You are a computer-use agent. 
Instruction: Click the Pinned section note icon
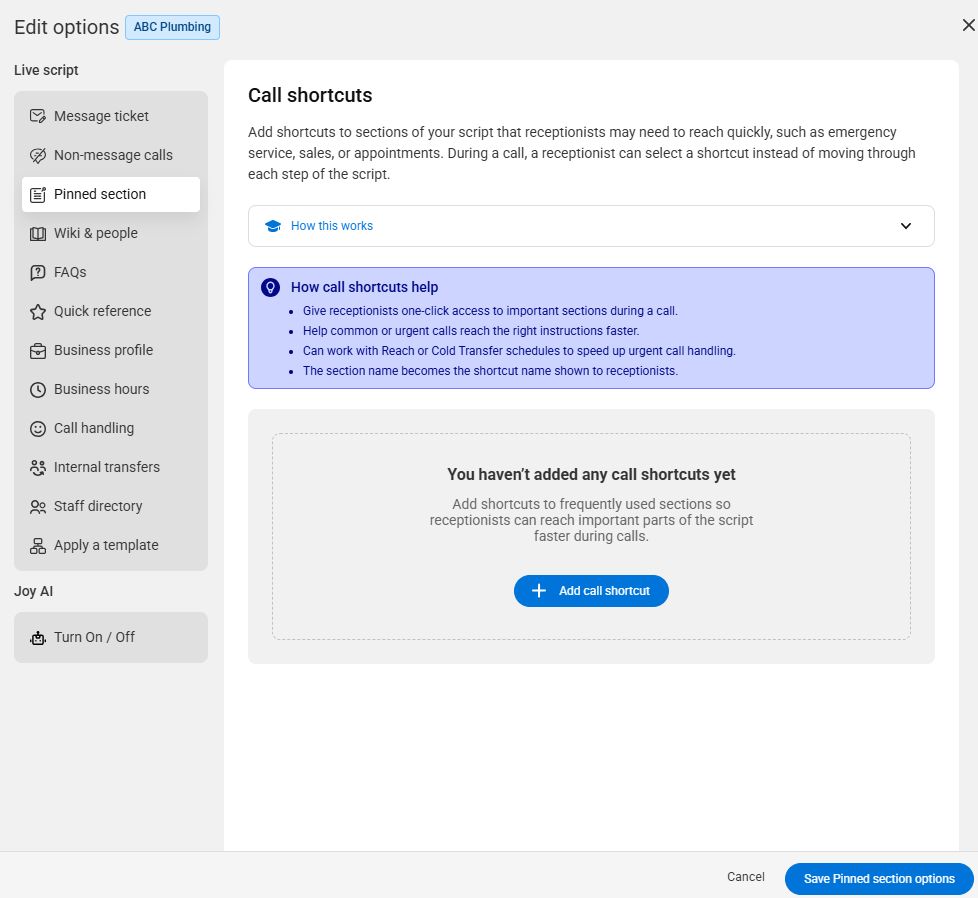pos(37,195)
